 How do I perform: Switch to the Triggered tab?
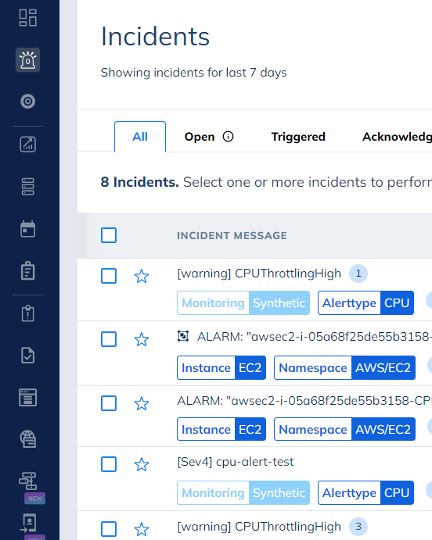[298, 137]
